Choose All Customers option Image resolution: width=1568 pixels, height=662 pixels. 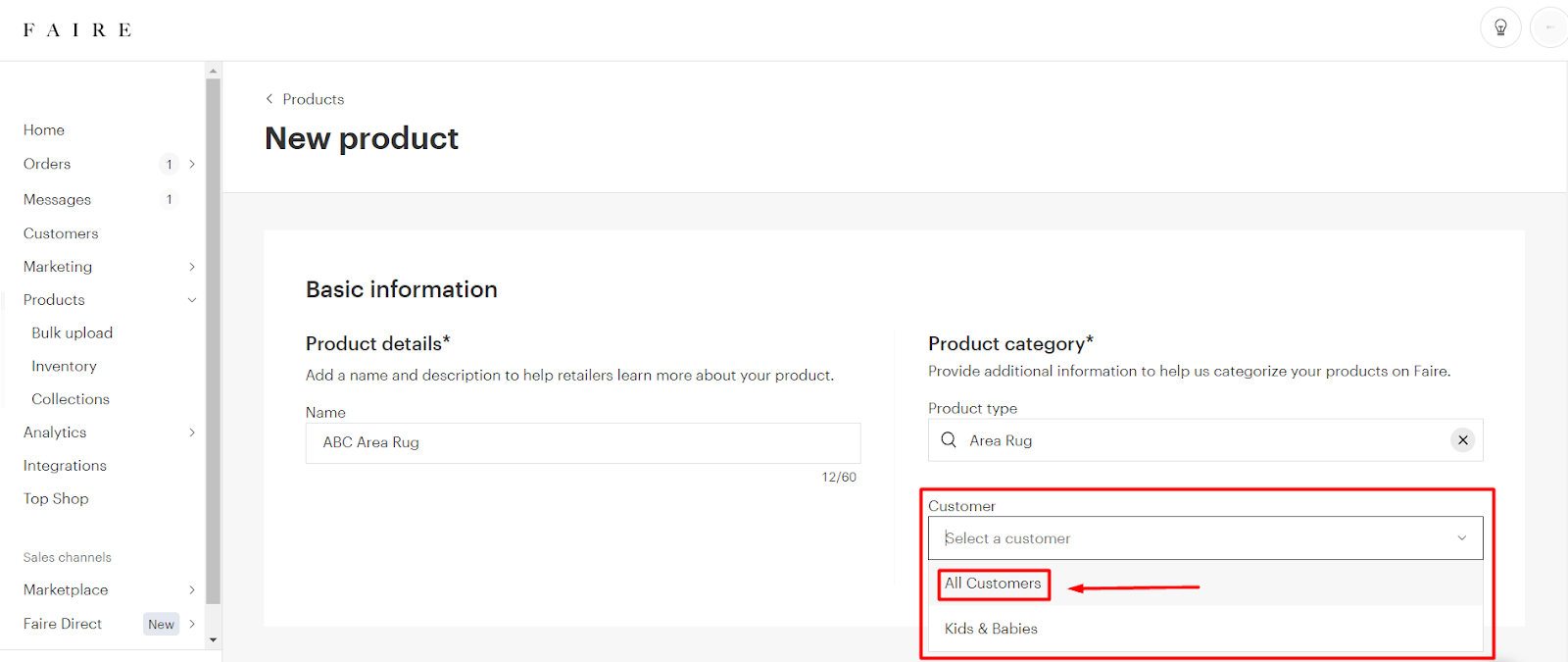tap(993, 584)
